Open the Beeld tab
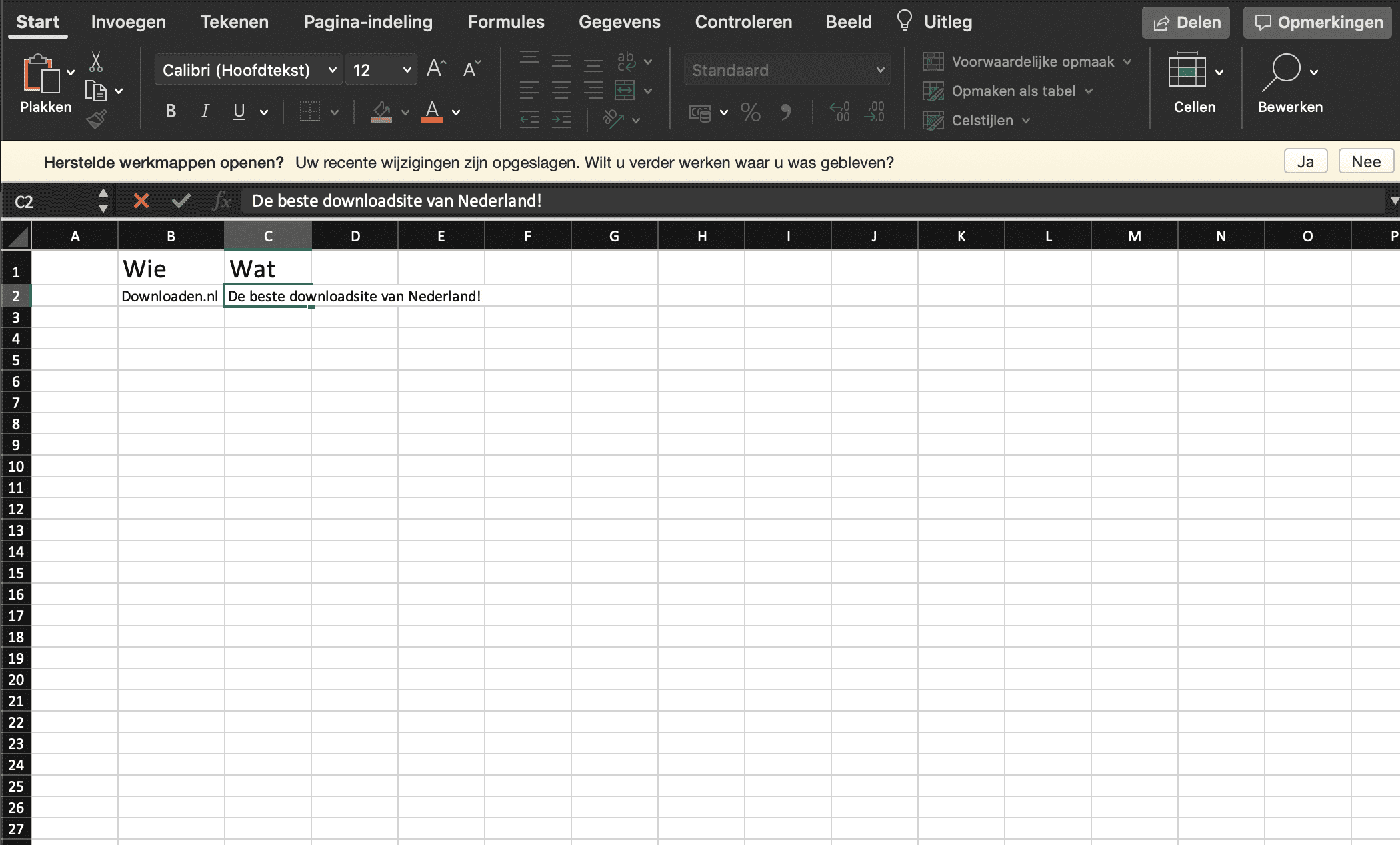Screen dimensions: 1400x845 pyautogui.click(x=849, y=22)
